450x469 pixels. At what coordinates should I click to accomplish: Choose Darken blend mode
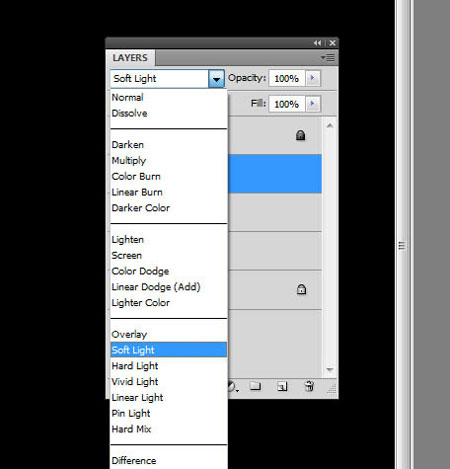tap(169, 145)
